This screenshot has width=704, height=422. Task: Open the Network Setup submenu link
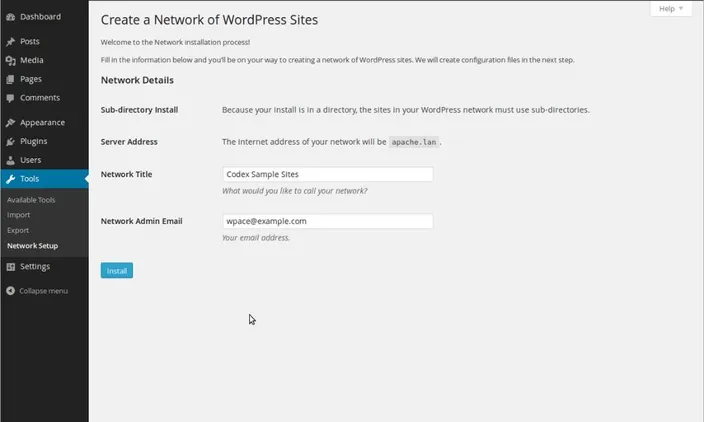pos(32,246)
